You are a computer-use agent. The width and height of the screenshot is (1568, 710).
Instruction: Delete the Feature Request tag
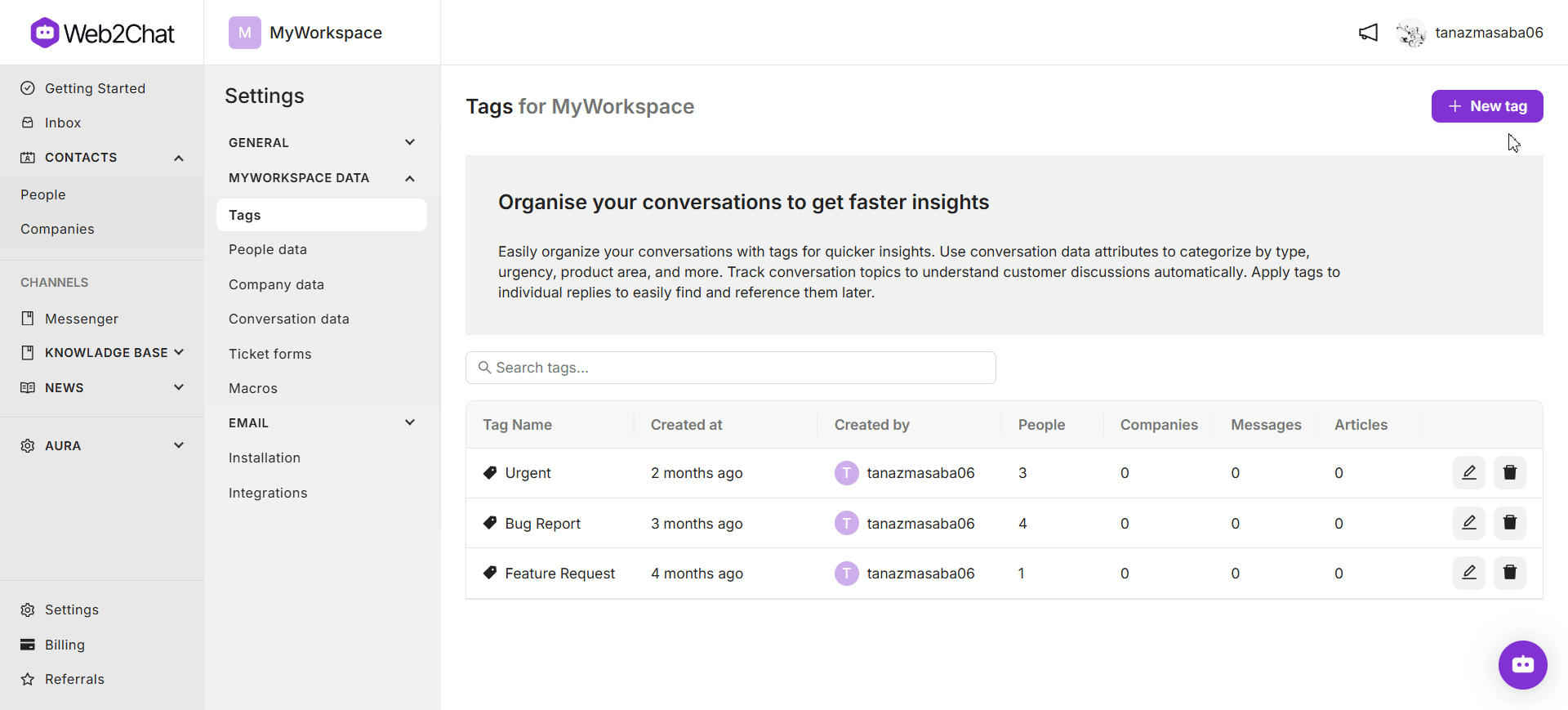[x=1509, y=573]
